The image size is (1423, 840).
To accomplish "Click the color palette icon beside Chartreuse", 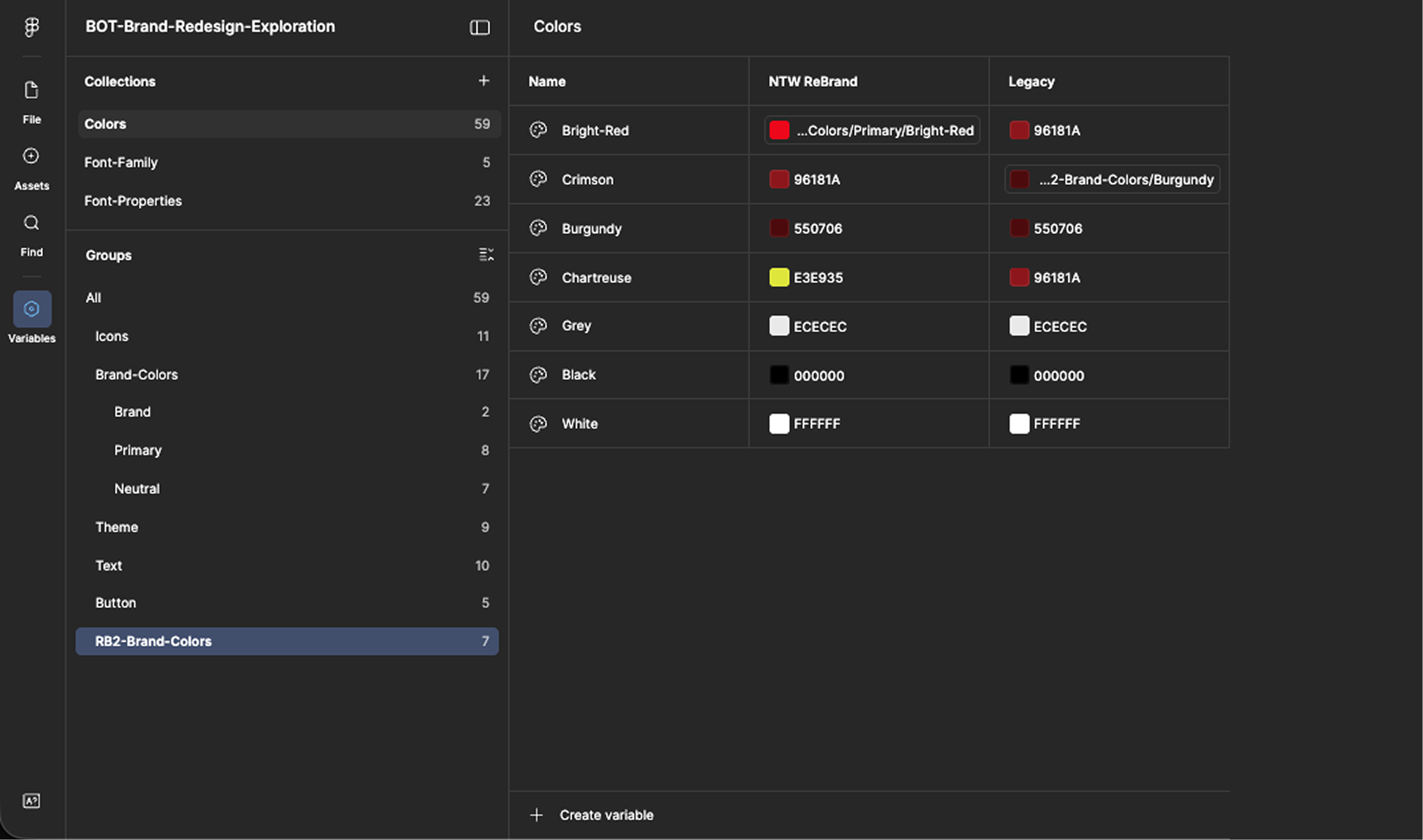I will pyautogui.click(x=538, y=277).
